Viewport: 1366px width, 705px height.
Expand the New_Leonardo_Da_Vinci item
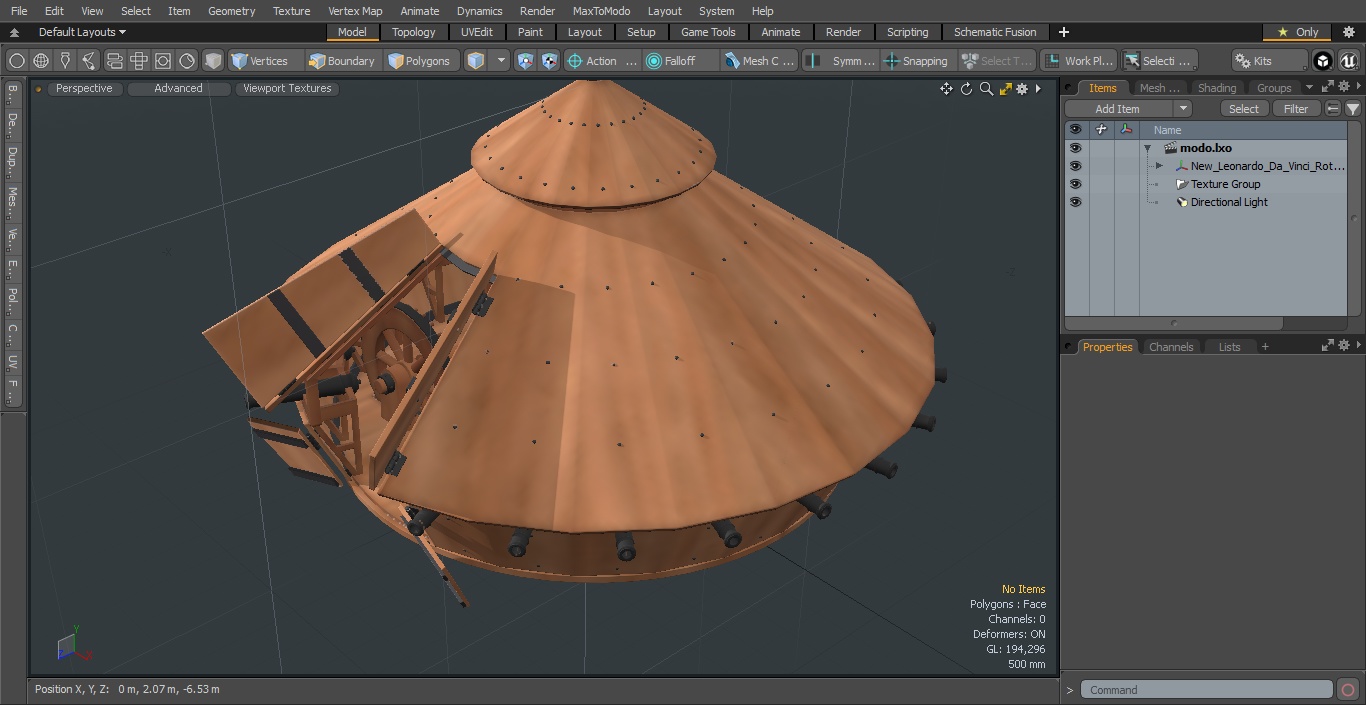click(x=1159, y=166)
